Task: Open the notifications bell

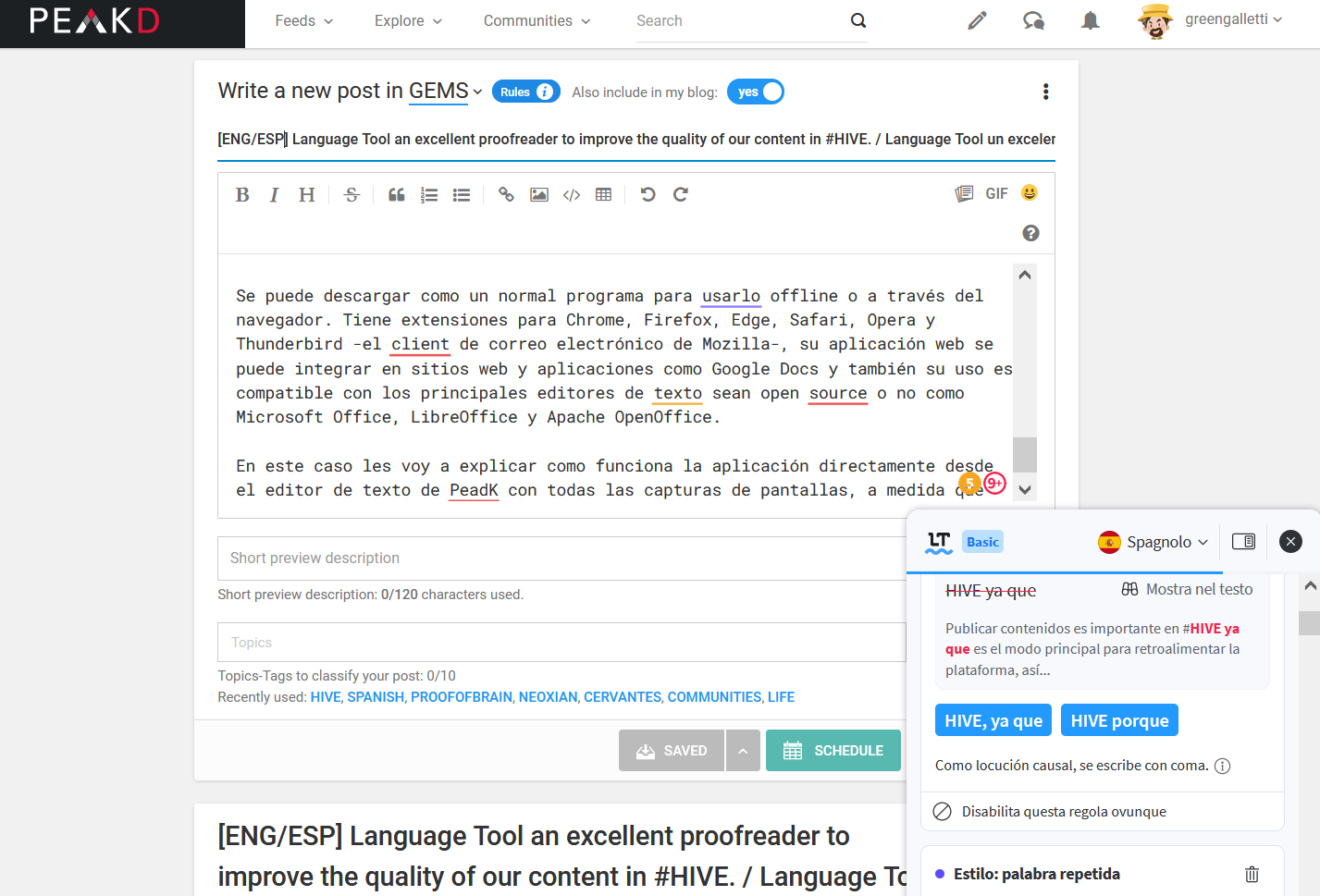Action: click(1091, 20)
